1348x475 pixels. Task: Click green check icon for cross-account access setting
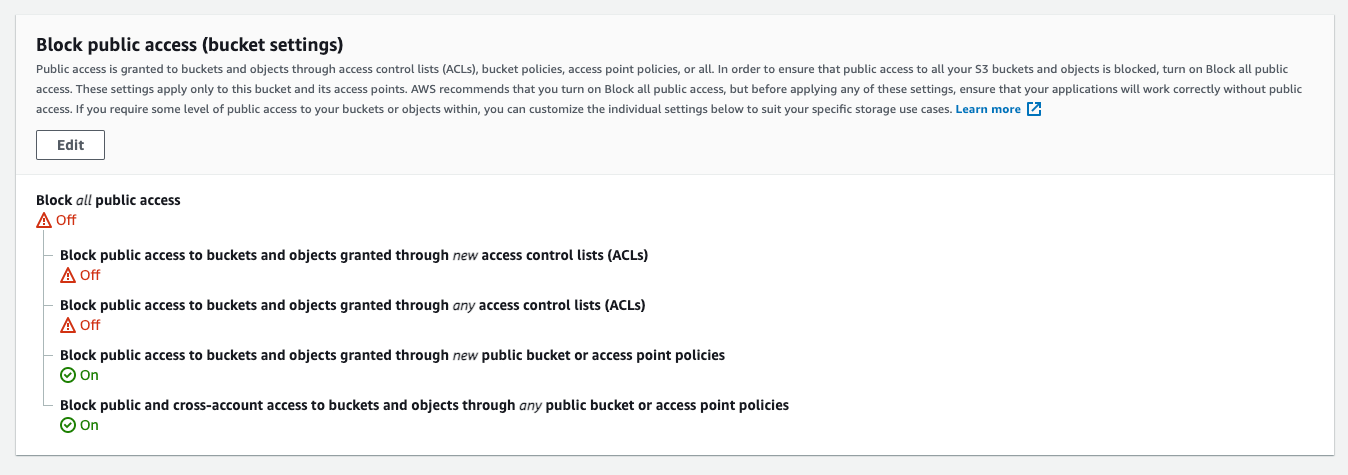pos(68,425)
